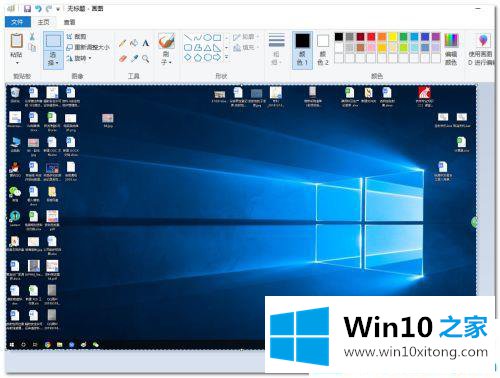This screenshot has width=500, height=378.
Task: Pick the Diamond shape
Action: 188,57
